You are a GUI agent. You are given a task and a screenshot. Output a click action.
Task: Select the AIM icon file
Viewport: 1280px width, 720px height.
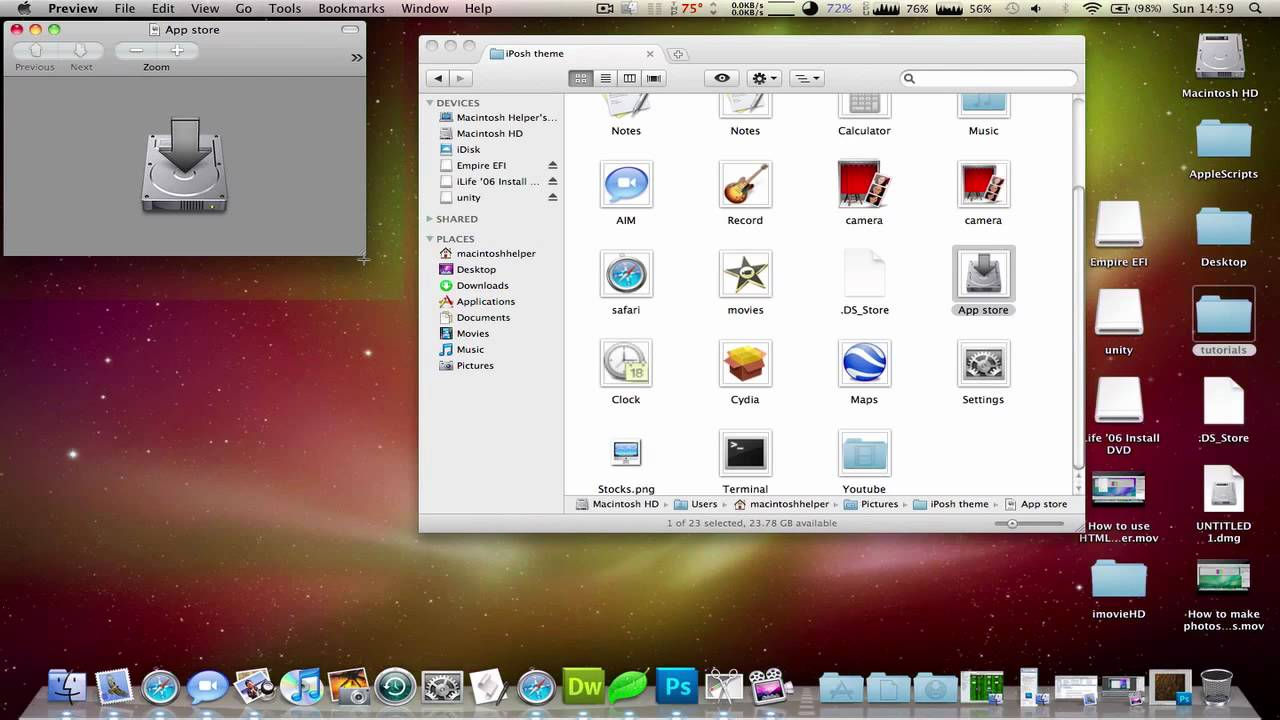[626, 187]
